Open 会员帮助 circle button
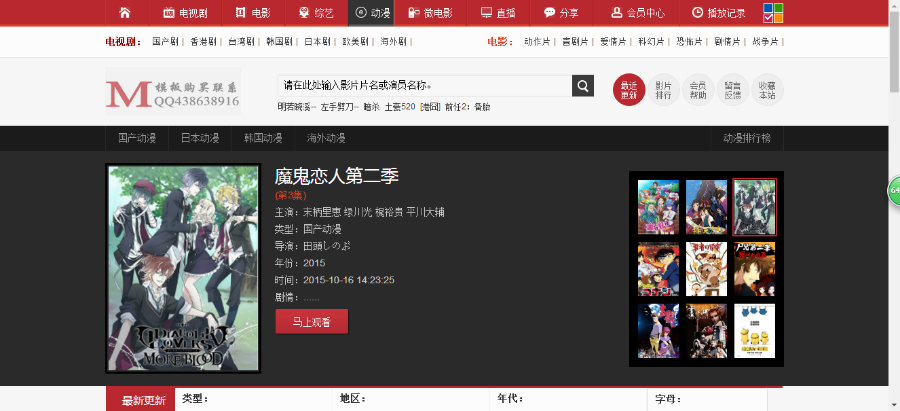Image resolution: width=900 pixels, height=411 pixels. (698, 90)
